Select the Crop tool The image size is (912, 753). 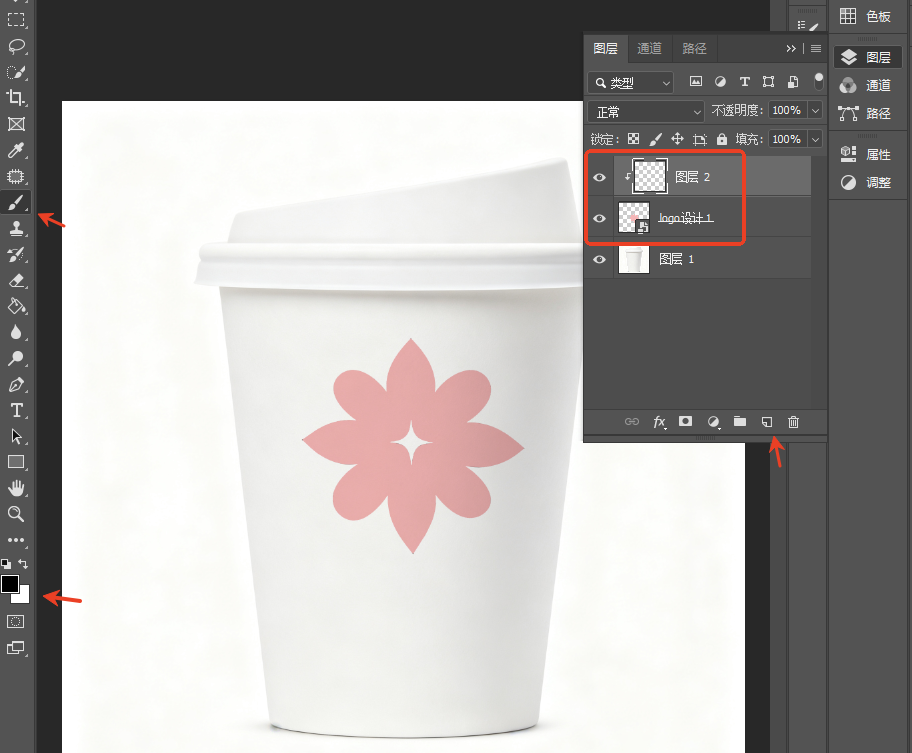[16, 98]
